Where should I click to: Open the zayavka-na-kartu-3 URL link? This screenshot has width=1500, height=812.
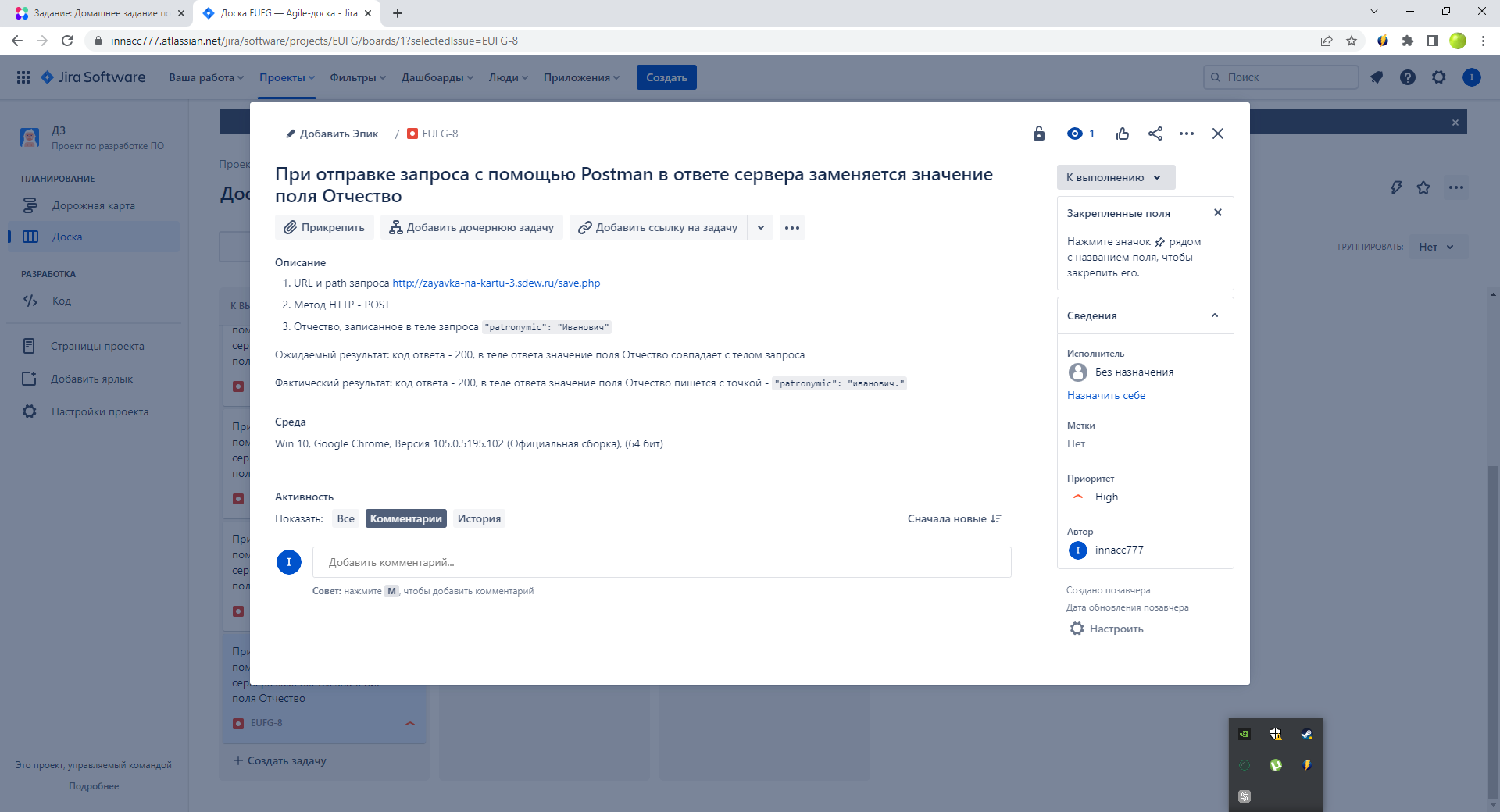click(496, 283)
